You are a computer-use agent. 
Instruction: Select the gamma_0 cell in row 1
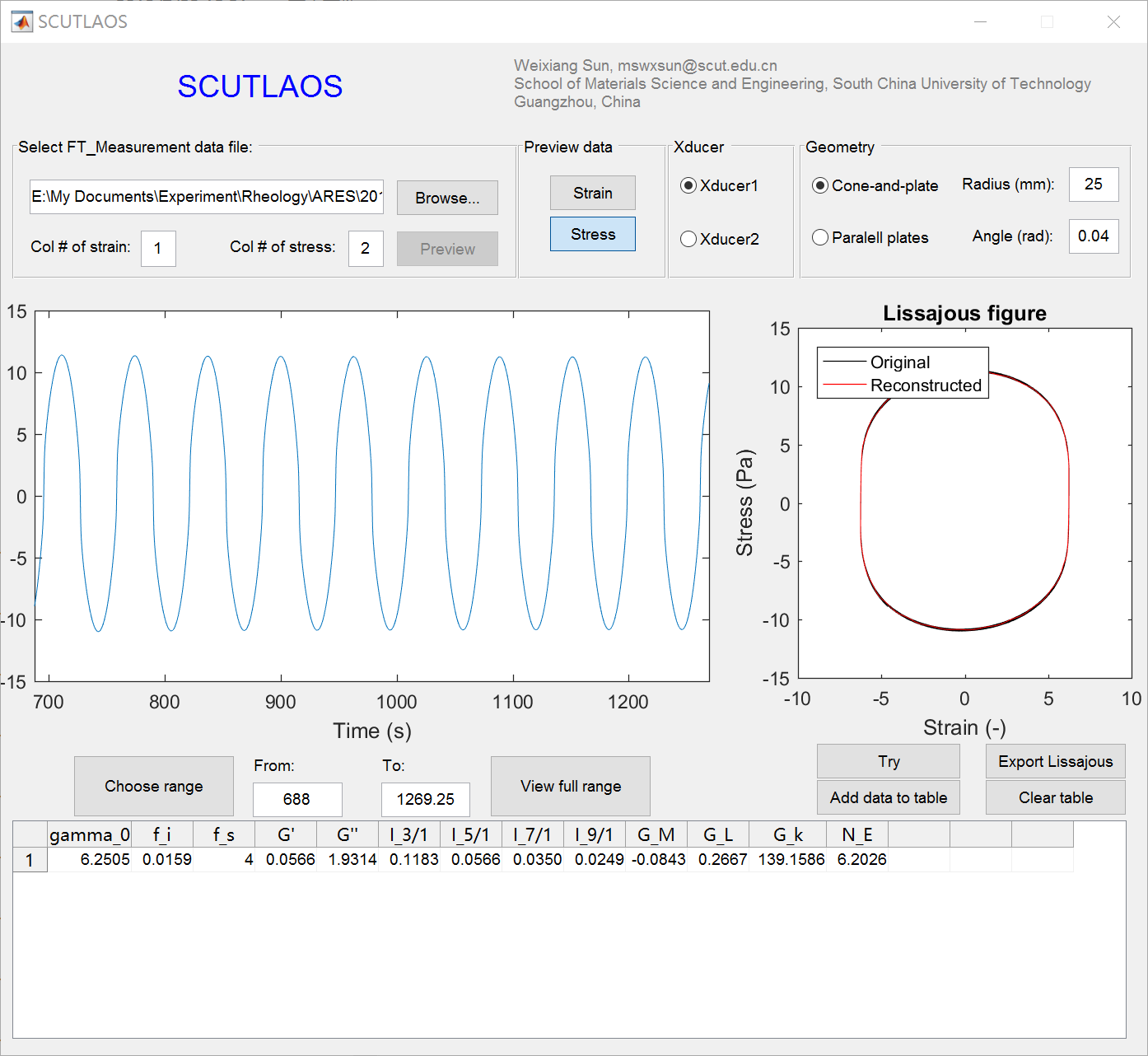90,860
